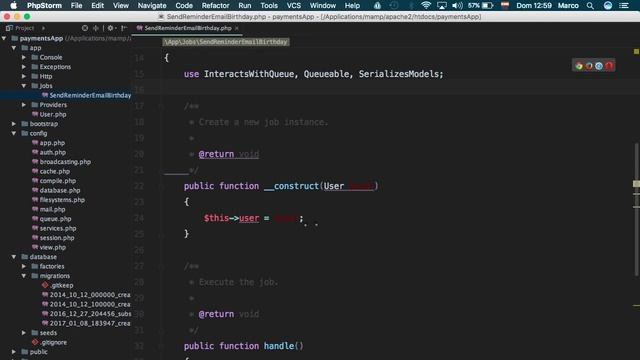The height and width of the screenshot is (360, 640).
Task: Collapse the config folder
Action: (14, 133)
